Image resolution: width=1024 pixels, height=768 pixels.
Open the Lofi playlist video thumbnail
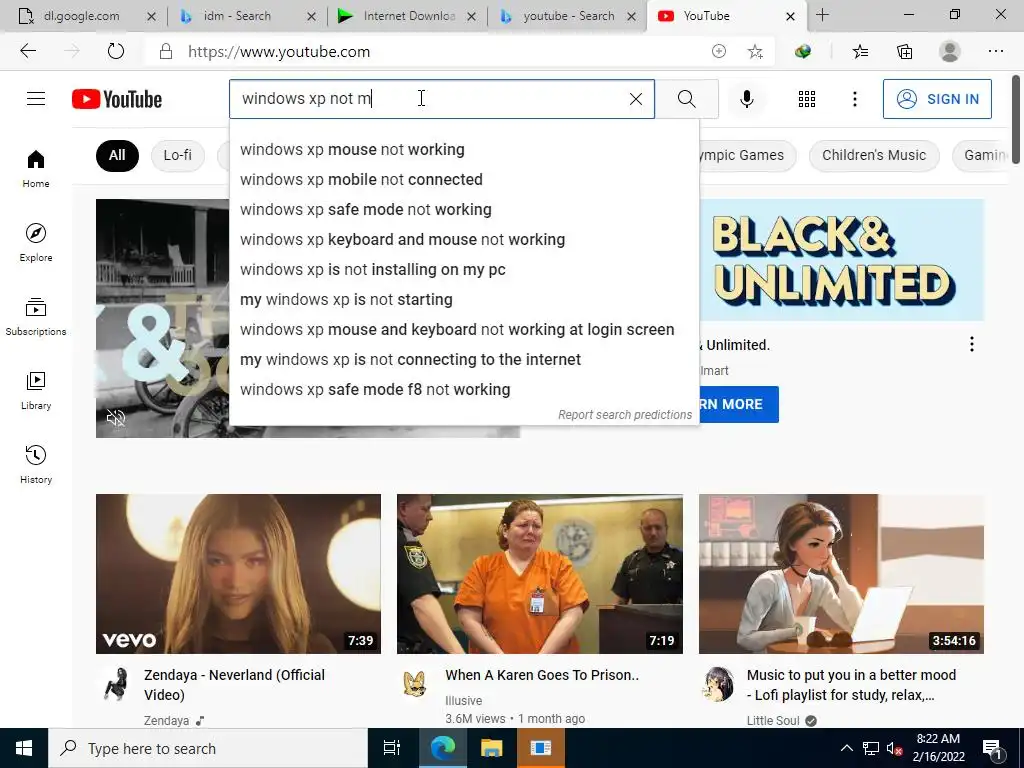(x=841, y=574)
